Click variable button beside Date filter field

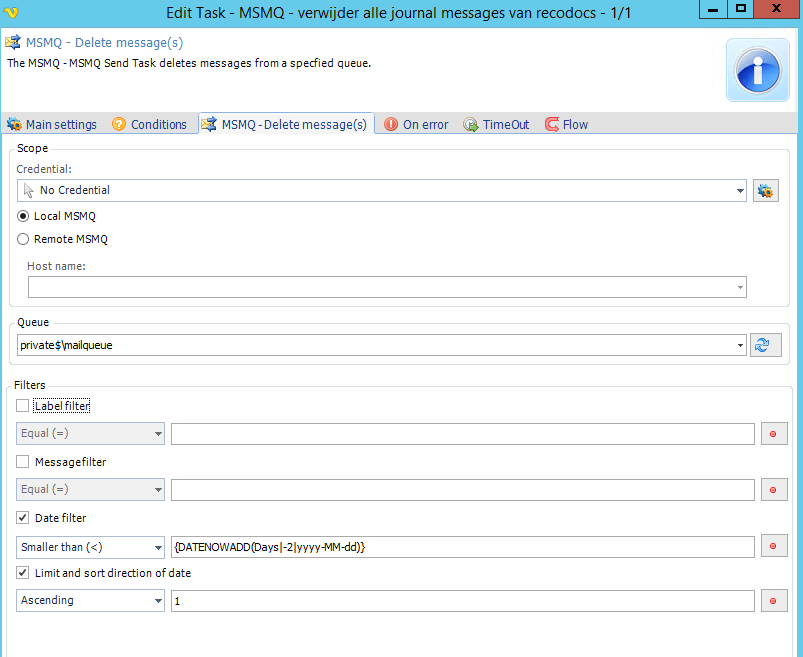[774, 547]
